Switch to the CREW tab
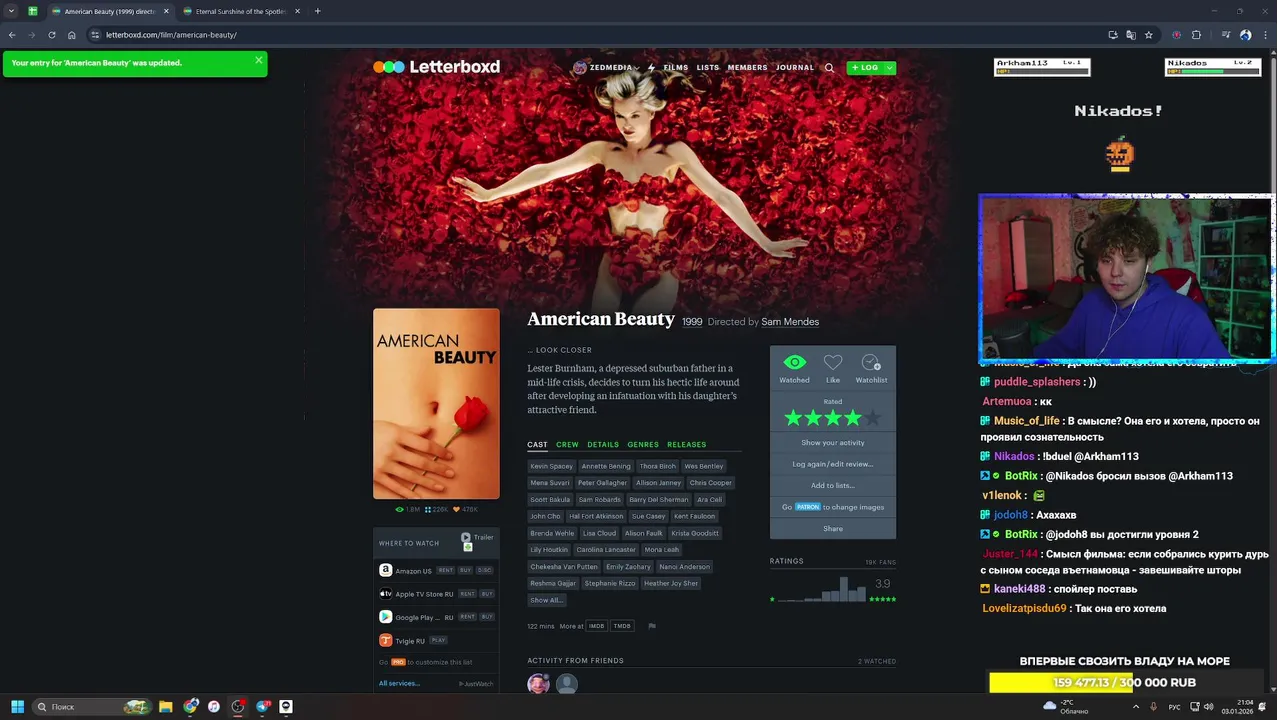 [567, 445]
